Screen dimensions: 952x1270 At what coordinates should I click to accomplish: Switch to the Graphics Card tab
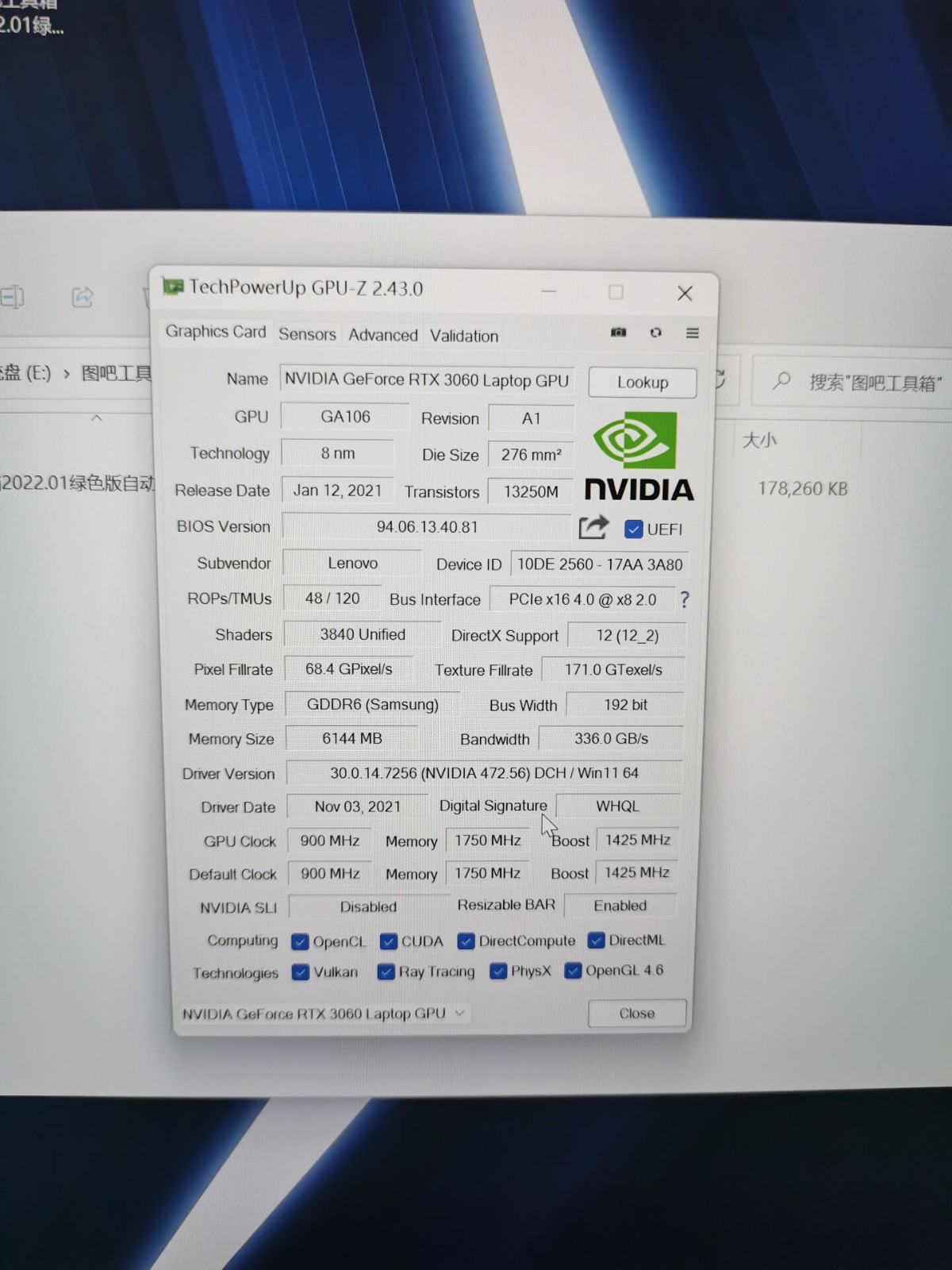216,332
